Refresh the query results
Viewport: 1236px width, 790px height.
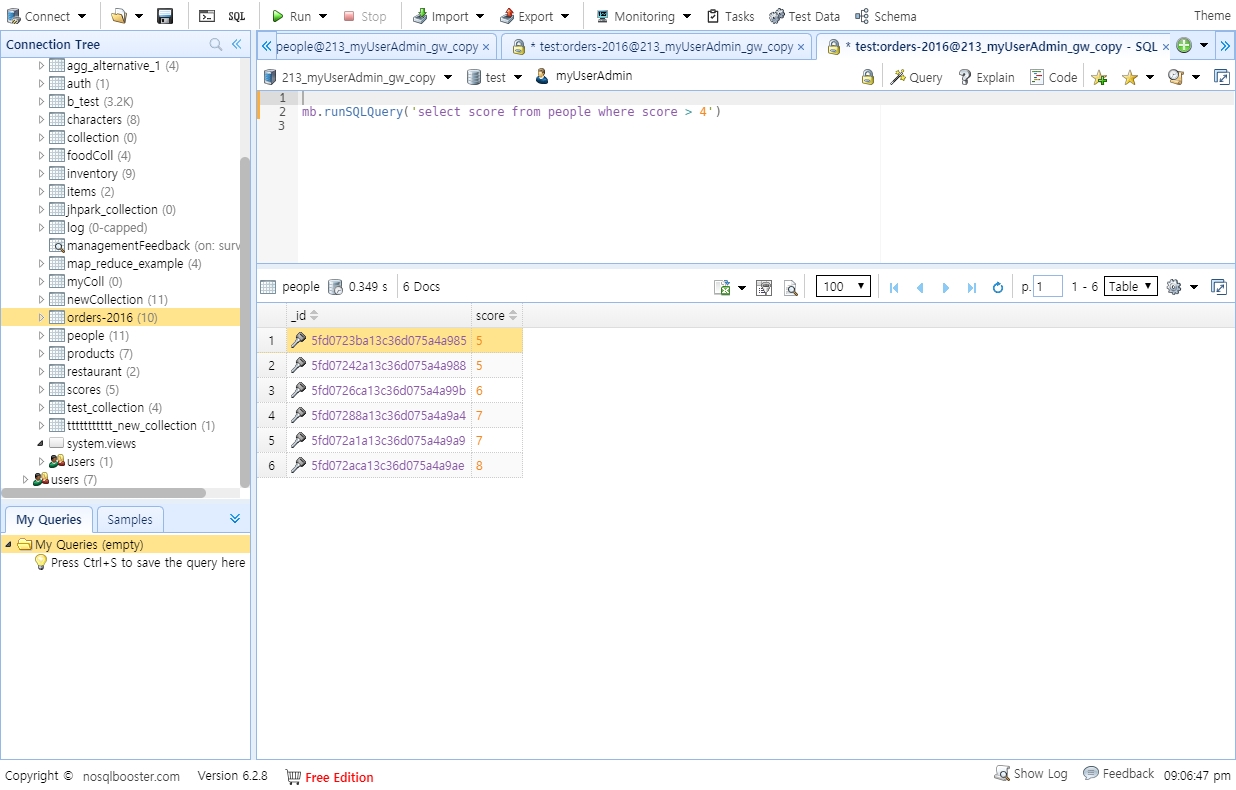[x=997, y=287]
